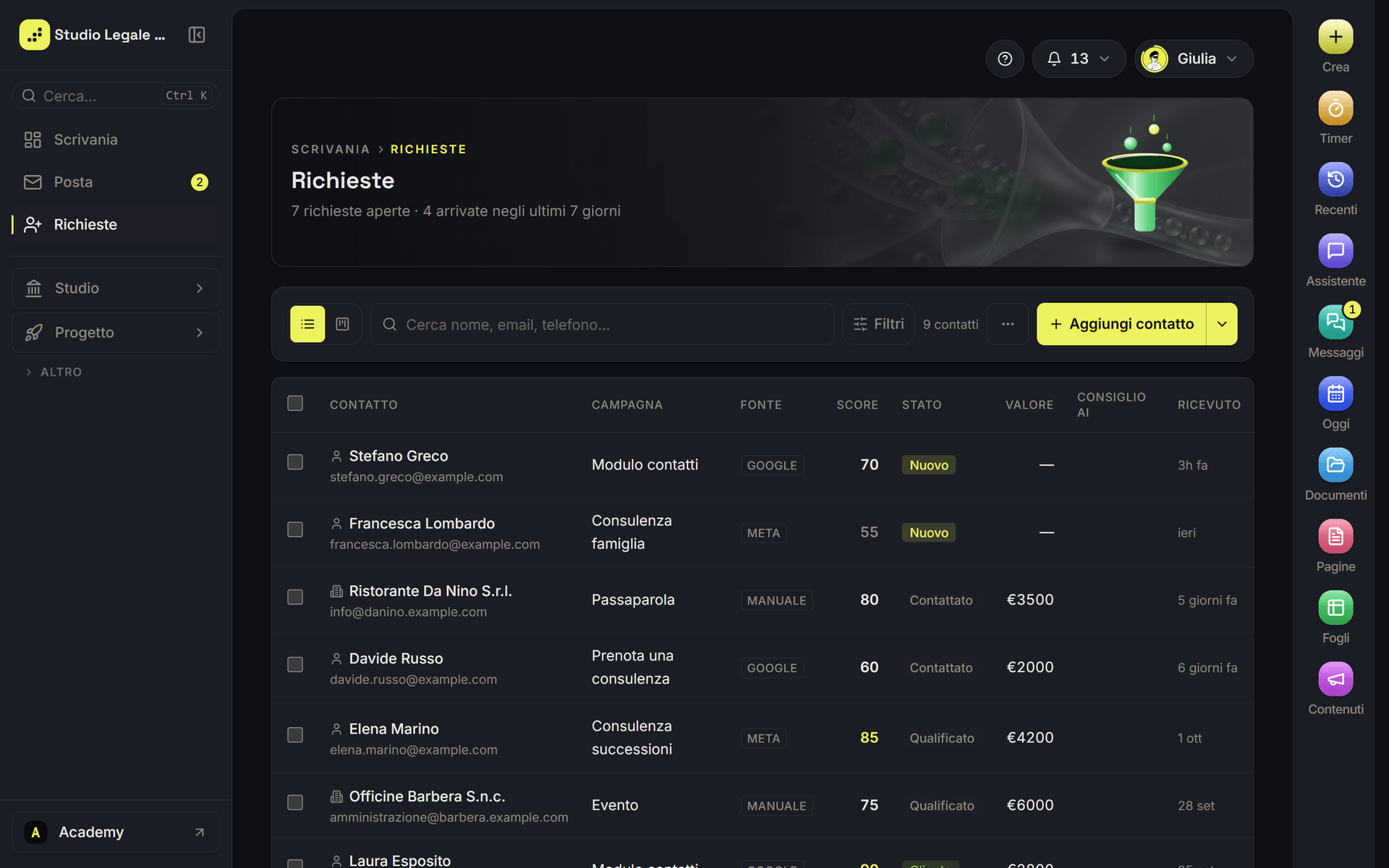Check the Stefano Greco row checkbox
1389x868 pixels.
pyautogui.click(x=295, y=462)
